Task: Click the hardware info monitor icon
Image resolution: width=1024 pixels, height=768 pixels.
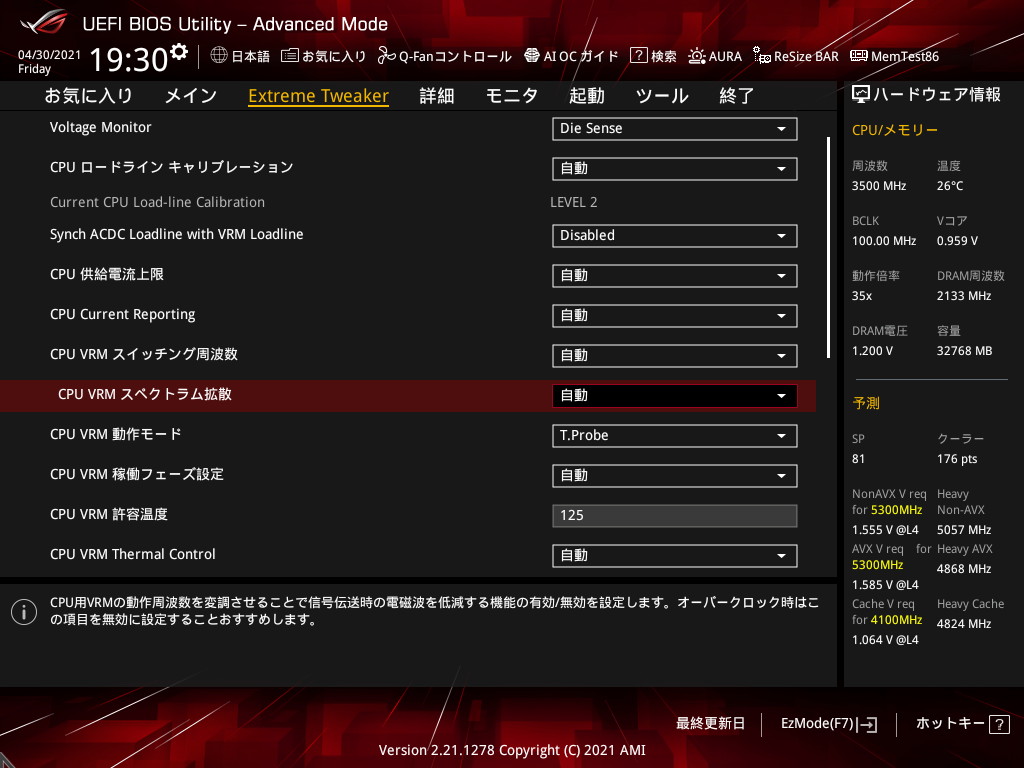Action: point(861,95)
